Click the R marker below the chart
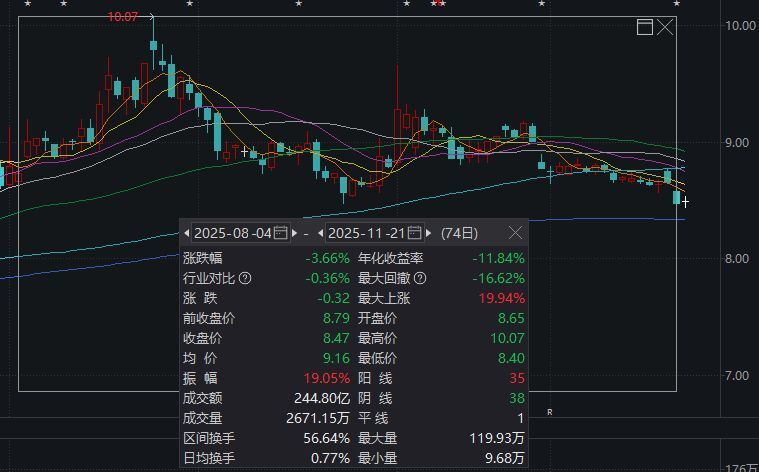 (x=550, y=412)
